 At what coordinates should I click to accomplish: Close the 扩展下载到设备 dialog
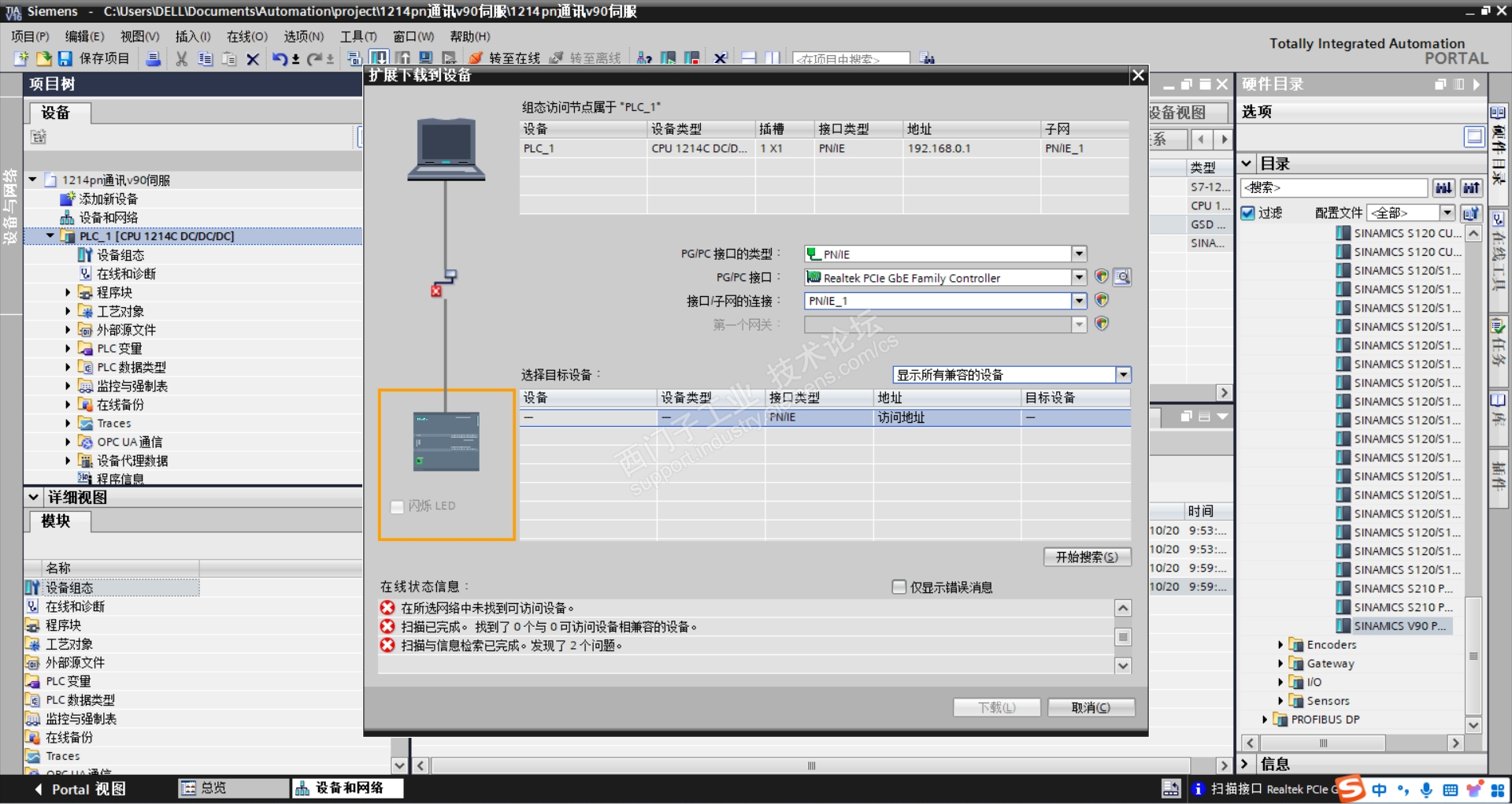[x=1138, y=76]
